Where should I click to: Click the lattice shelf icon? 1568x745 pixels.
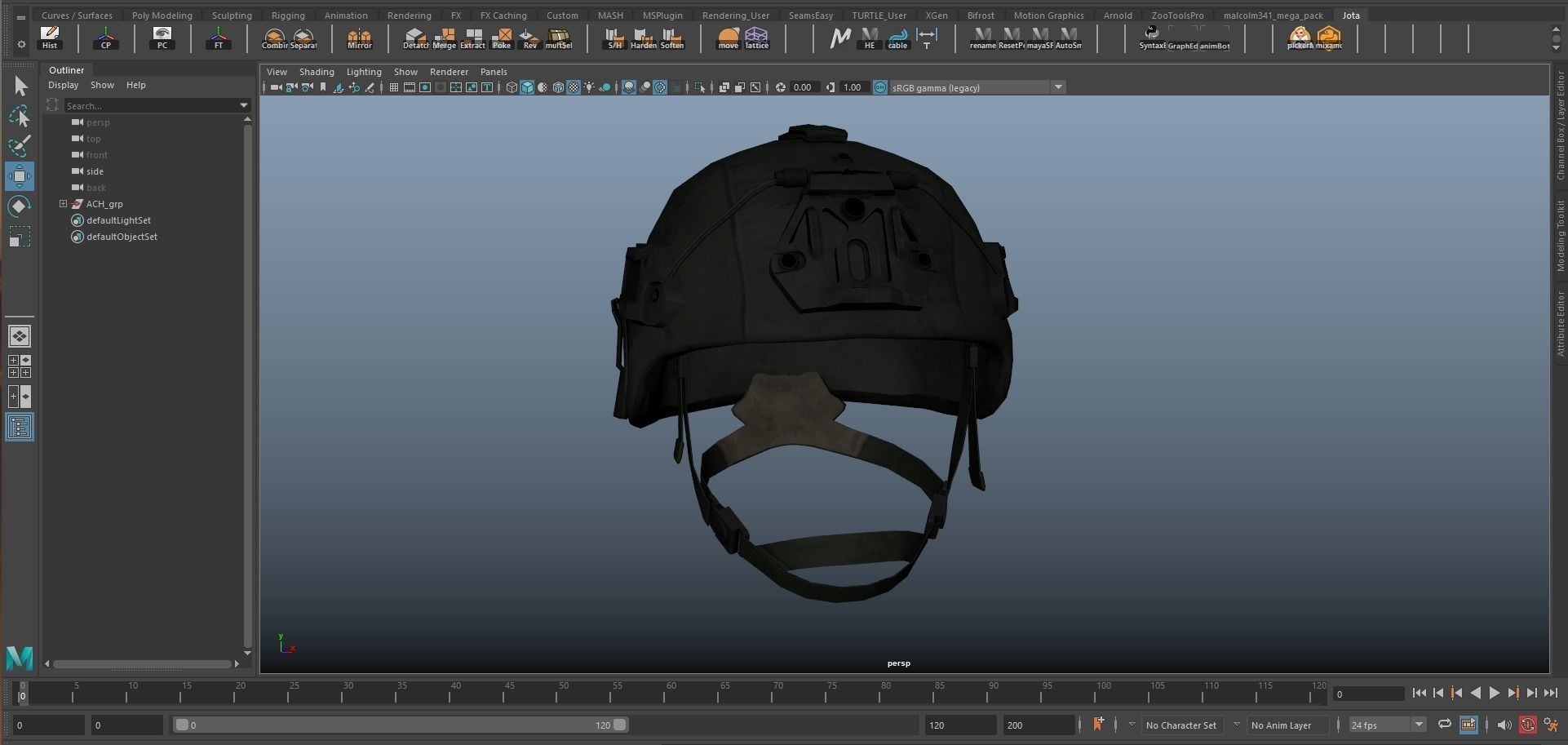[x=756, y=38]
